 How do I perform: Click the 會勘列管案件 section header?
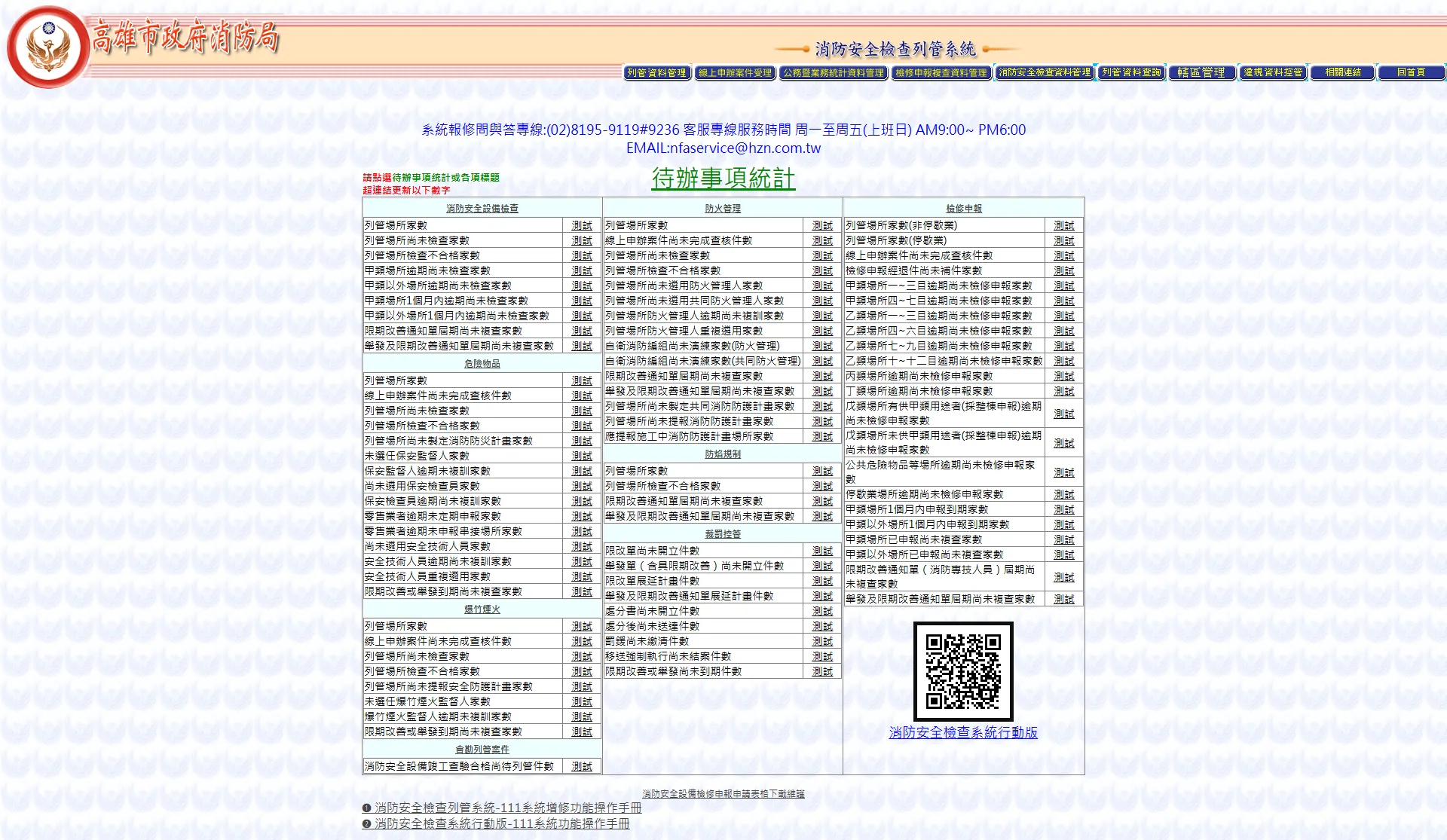[482, 750]
